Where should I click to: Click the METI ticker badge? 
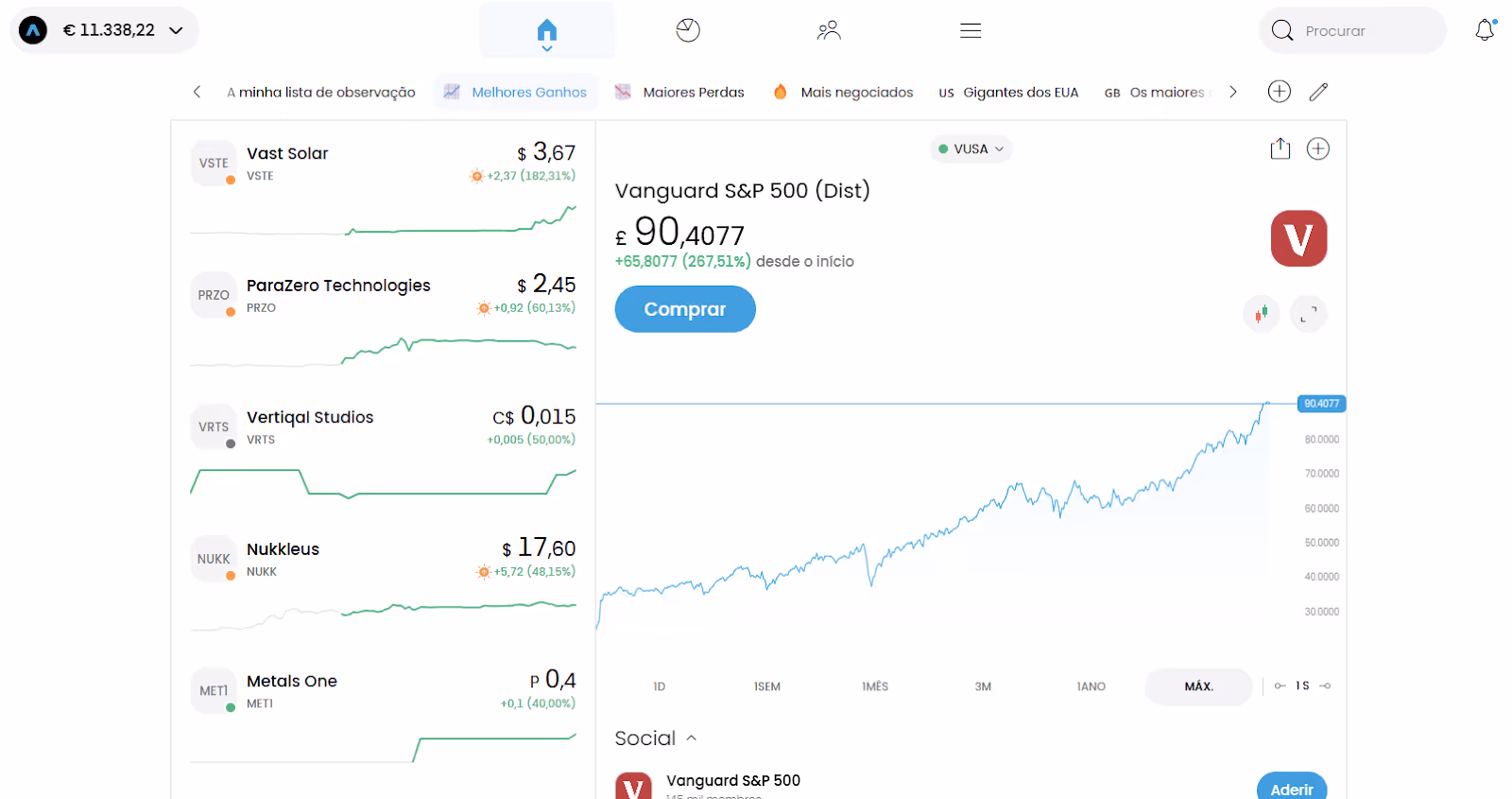tap(214, 691)
